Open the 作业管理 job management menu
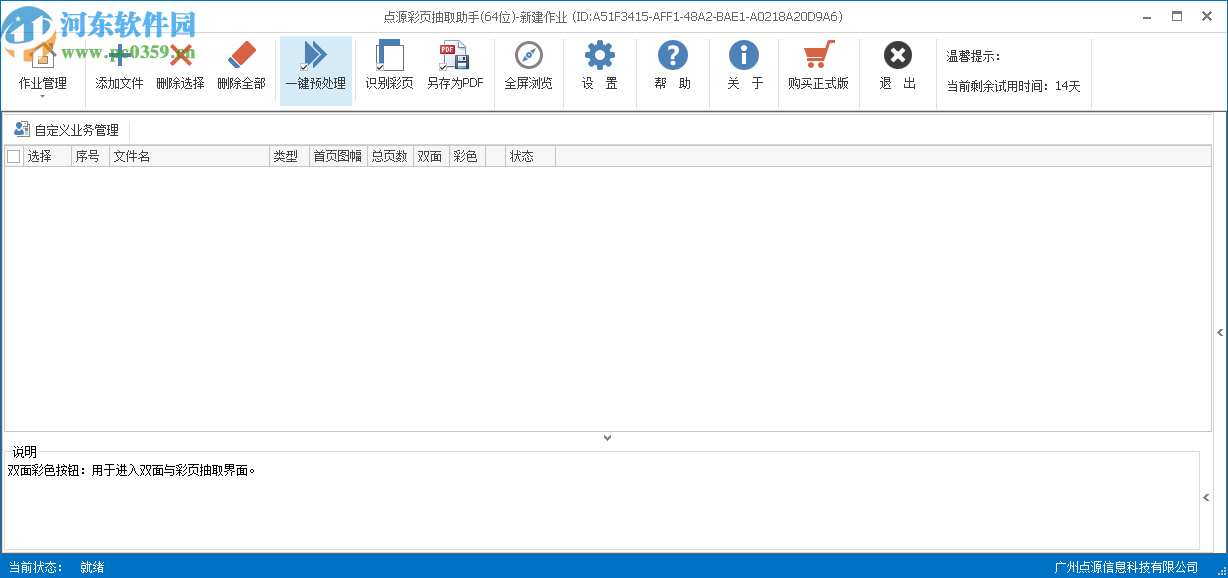 click(43, 70)
